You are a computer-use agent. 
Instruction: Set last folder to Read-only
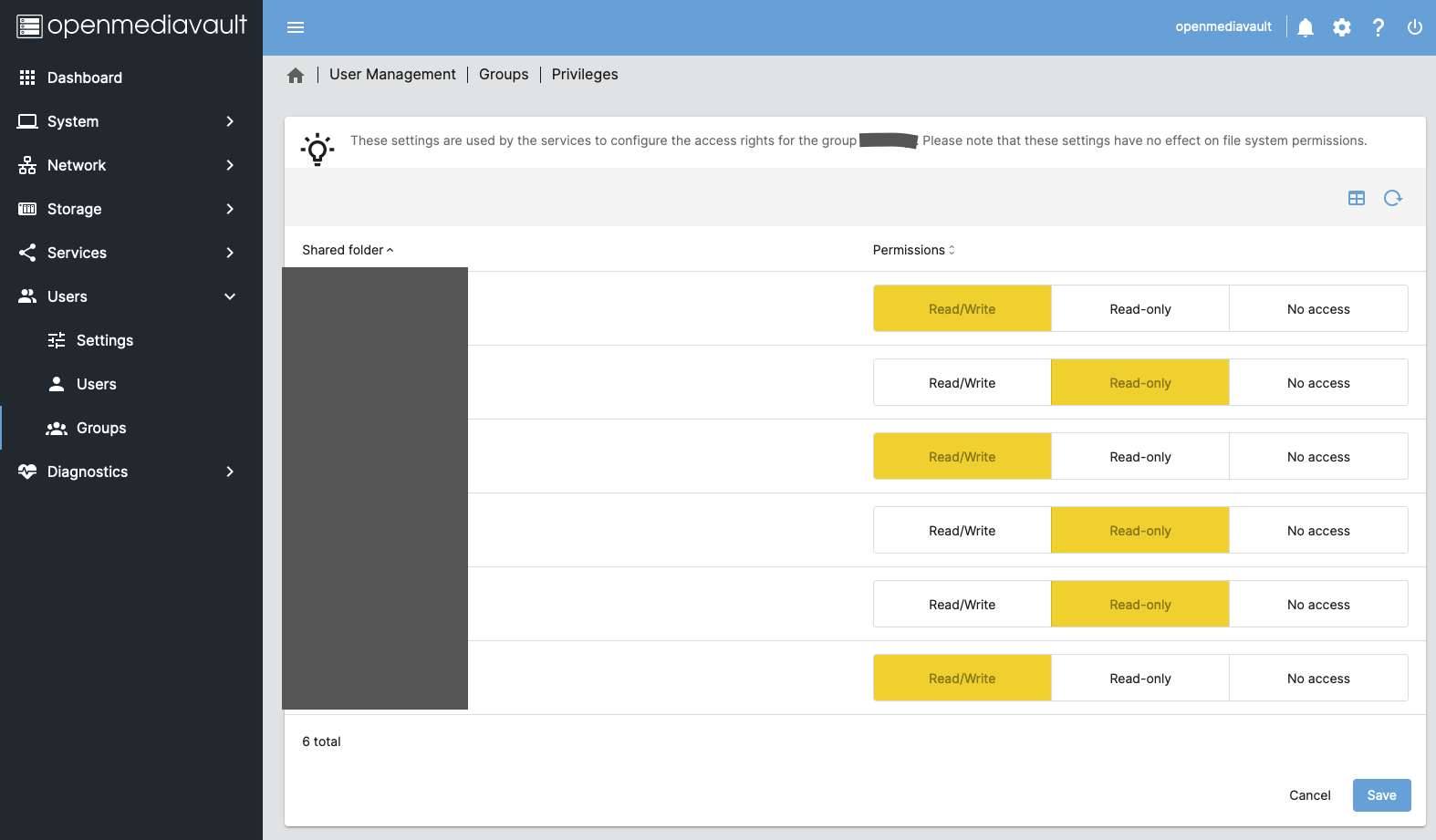[x=1139, y=679]
